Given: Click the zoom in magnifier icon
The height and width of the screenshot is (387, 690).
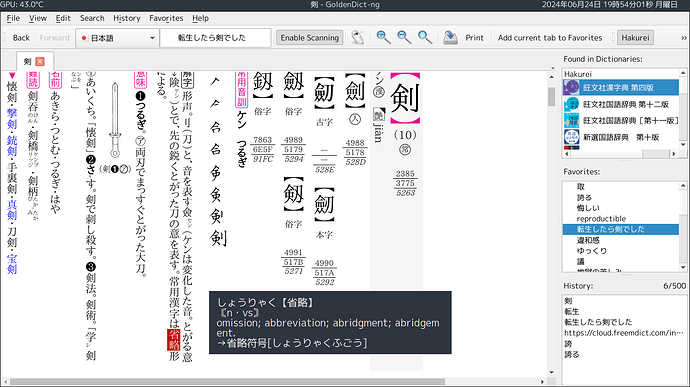Looking at the screenshot, I should 383,37.
